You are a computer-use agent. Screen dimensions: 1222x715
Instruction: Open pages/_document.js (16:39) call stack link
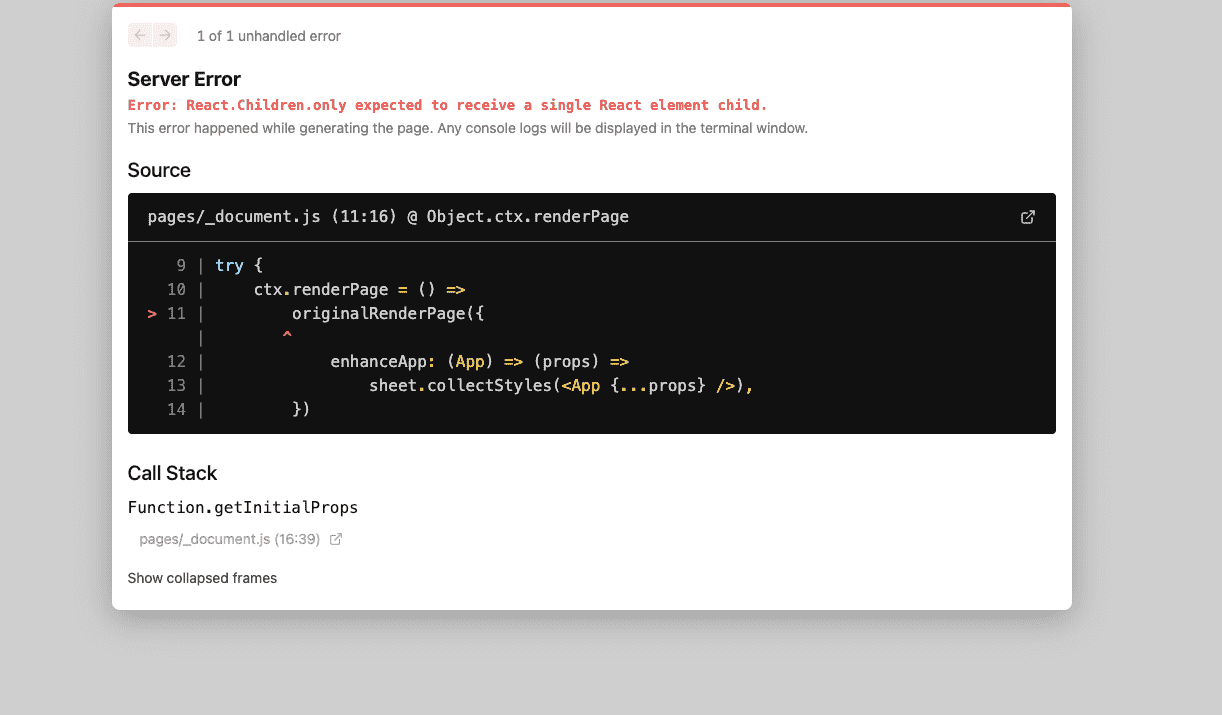pyautogui.click(x=229, y=539)
